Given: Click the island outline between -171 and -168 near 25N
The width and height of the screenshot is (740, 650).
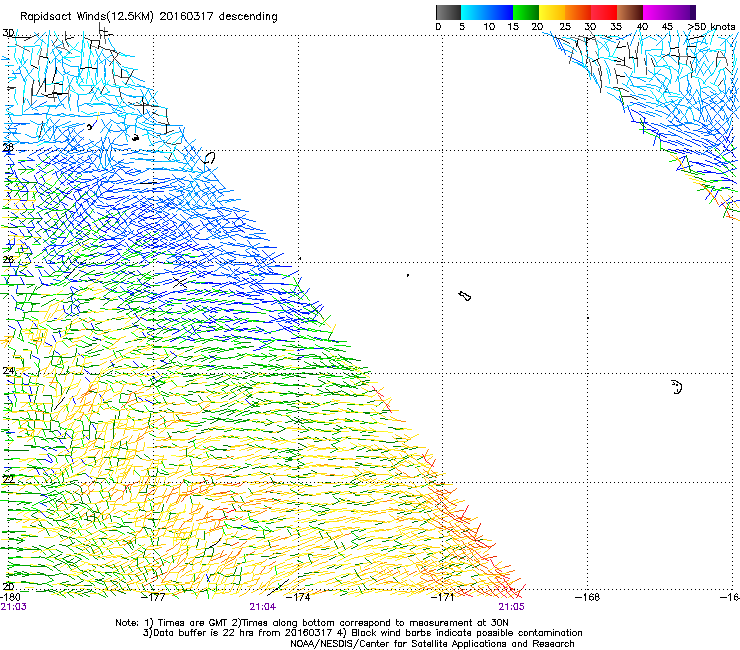Looking at the screenshot, I should point(465,296).
